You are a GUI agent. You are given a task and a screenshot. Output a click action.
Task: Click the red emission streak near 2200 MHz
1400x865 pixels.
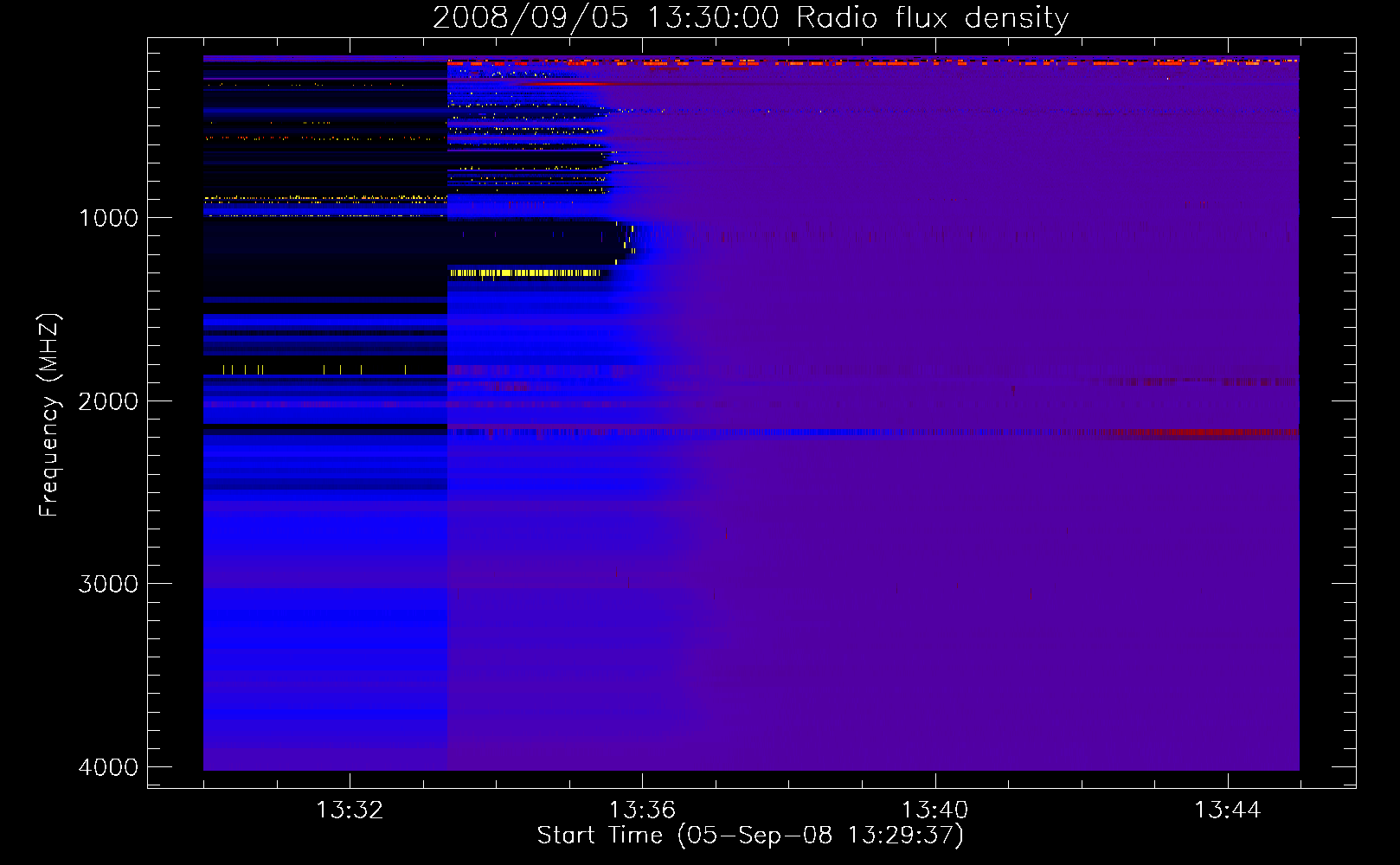(1204, 432)
